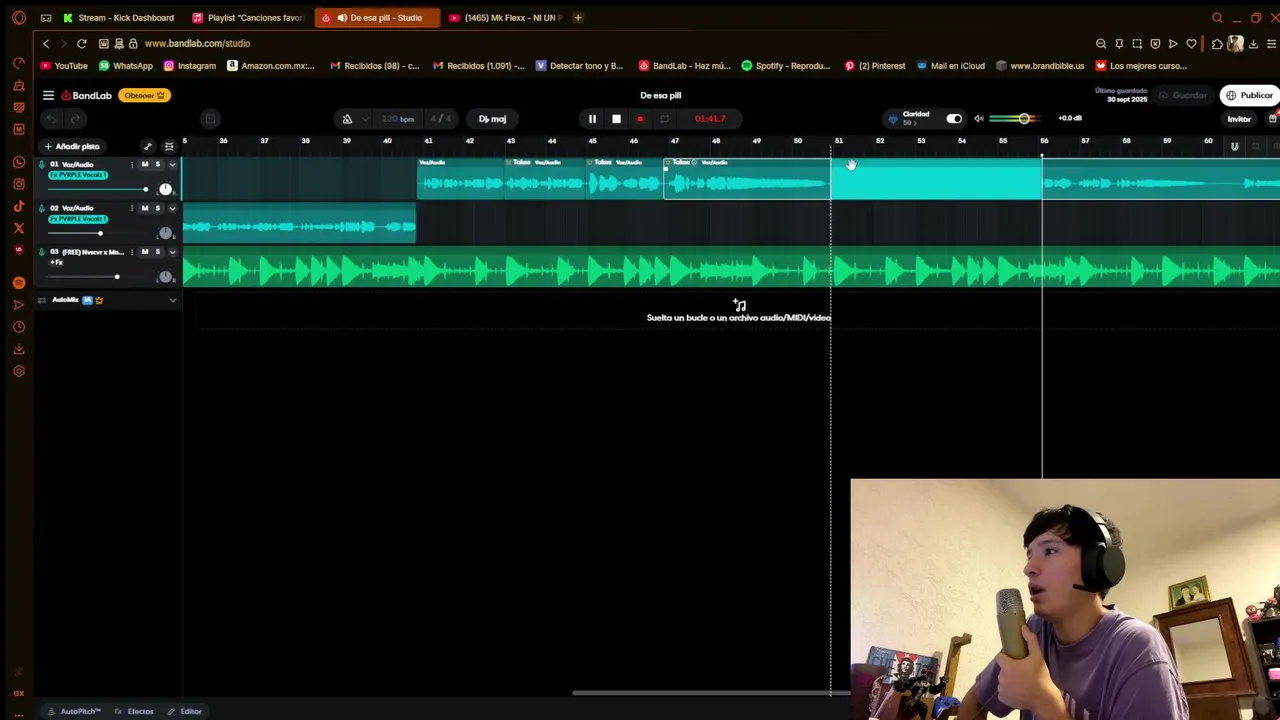Toggle the metronome icon
Image resolution: width=1280 pixels, height=720 pixels.
[347, 119]
